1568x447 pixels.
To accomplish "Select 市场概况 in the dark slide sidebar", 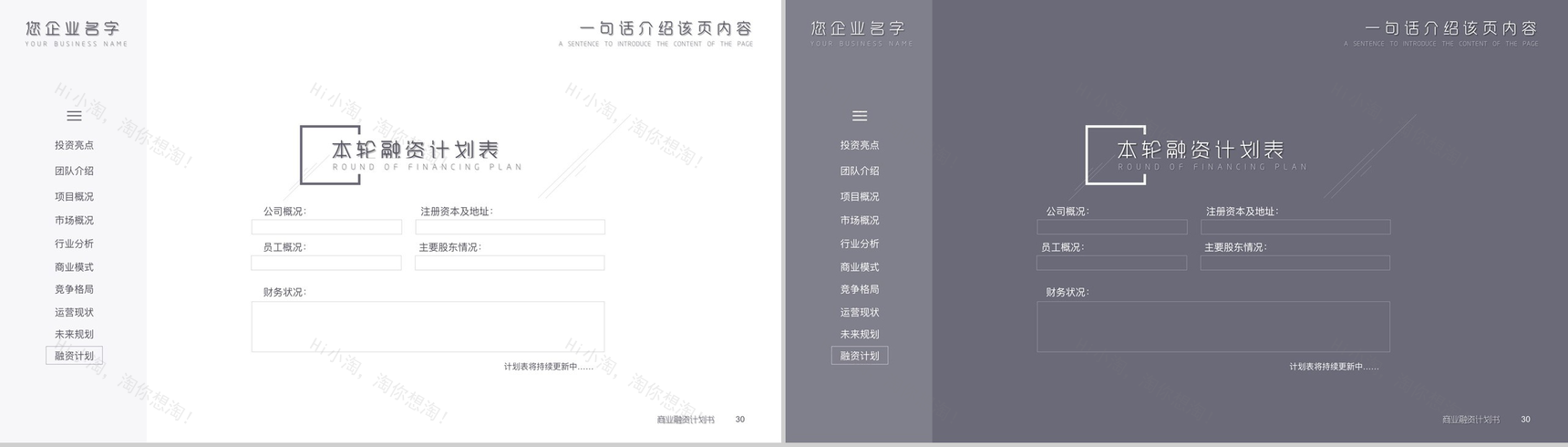I will 860,220.
